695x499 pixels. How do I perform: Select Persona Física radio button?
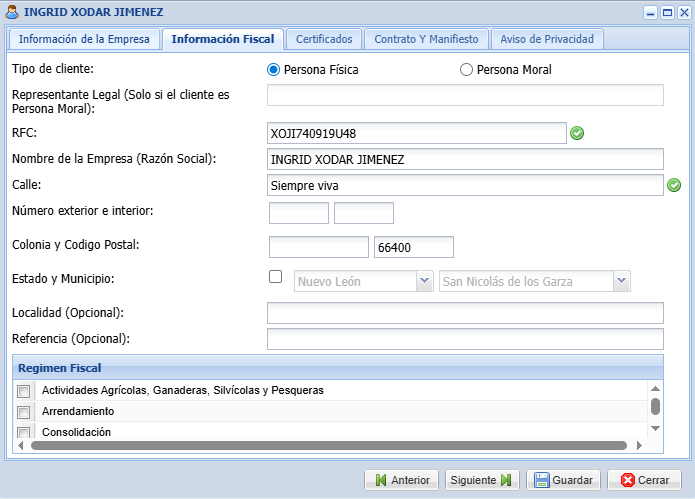click(x=273, y=70)
